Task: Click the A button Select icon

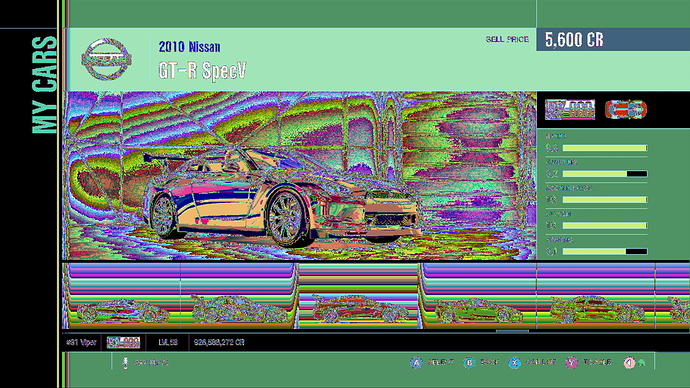Action: (416, 363)
